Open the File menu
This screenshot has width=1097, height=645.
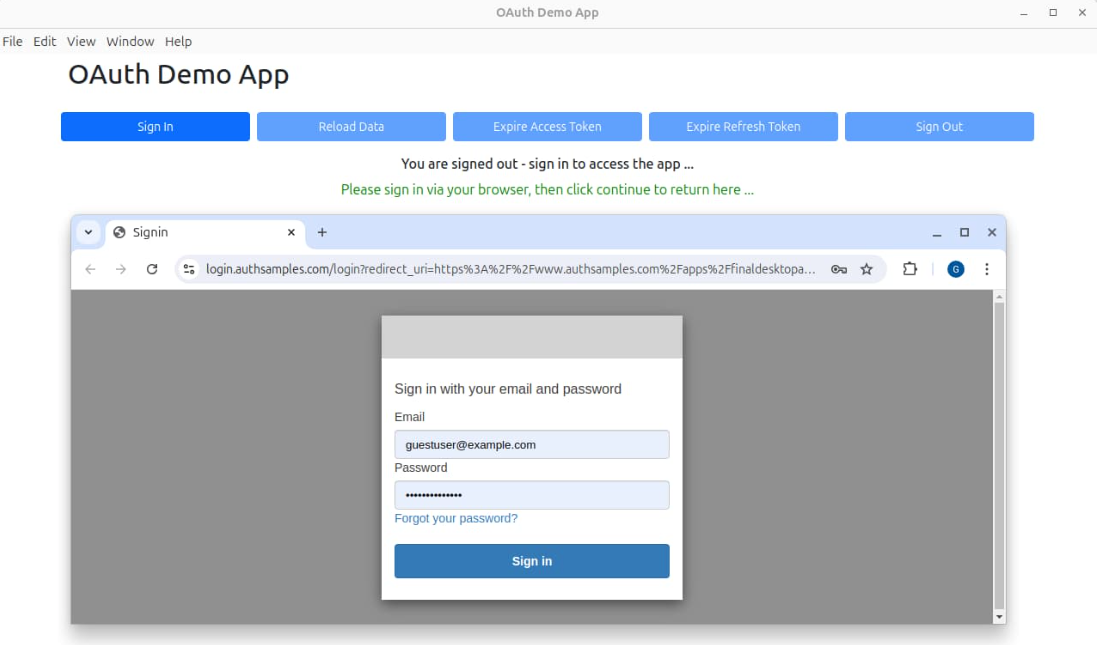(13, 41)
